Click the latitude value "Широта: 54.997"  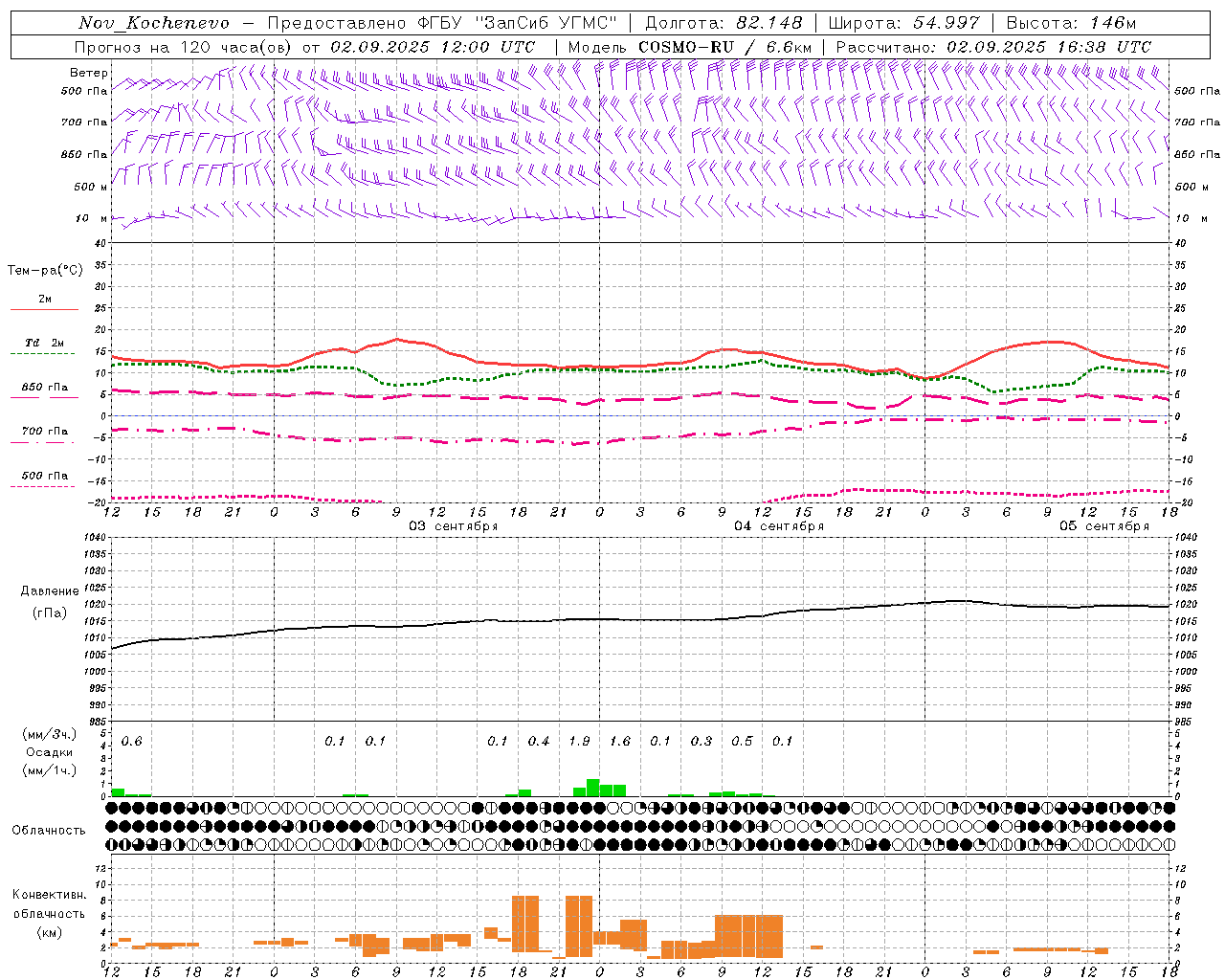point(904,23)
